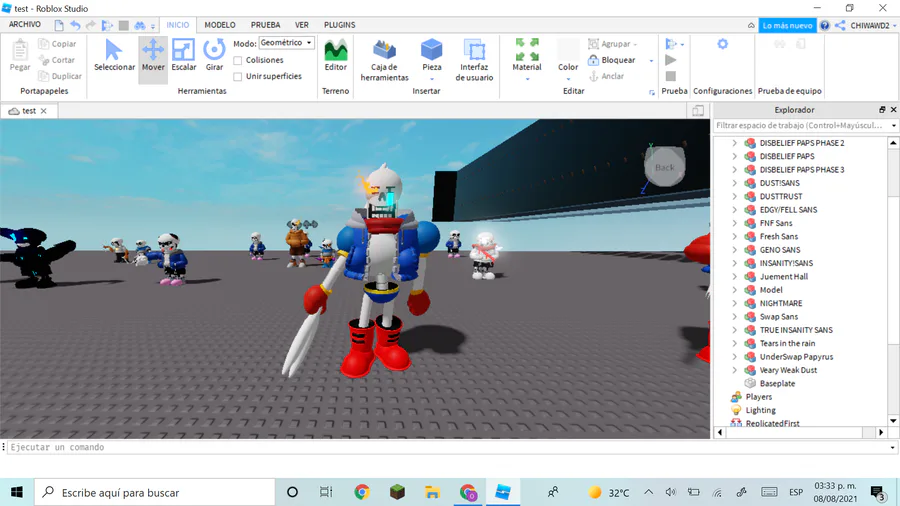Enable the Colisiones checkbox

tap(238, 60)
